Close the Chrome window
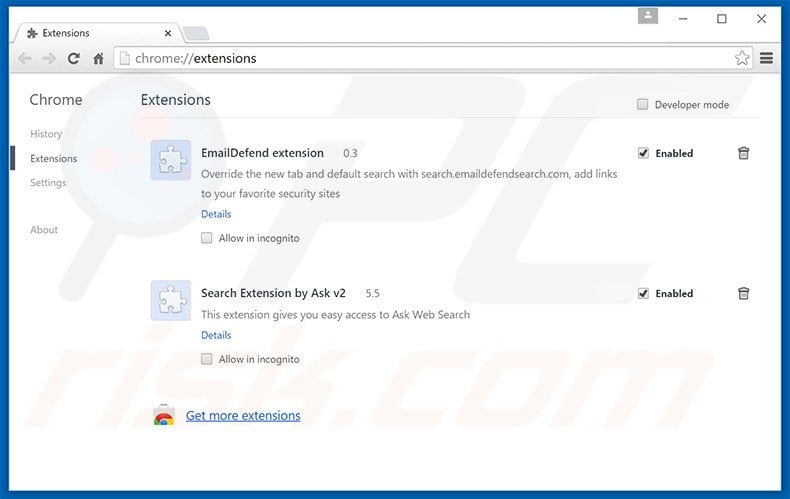 pyautogui.click(x=761, y=19)
